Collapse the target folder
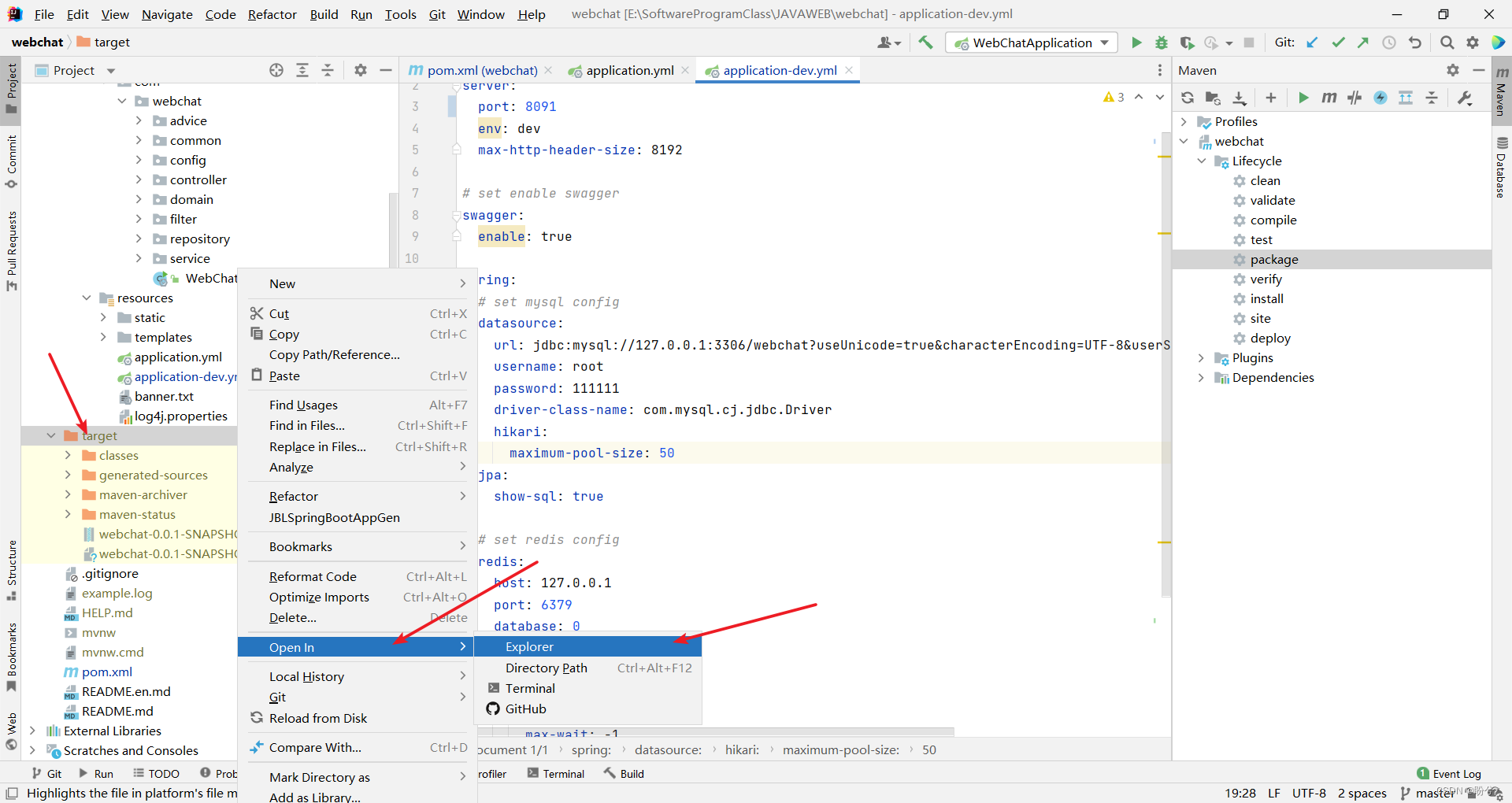 tap(51, 435)
